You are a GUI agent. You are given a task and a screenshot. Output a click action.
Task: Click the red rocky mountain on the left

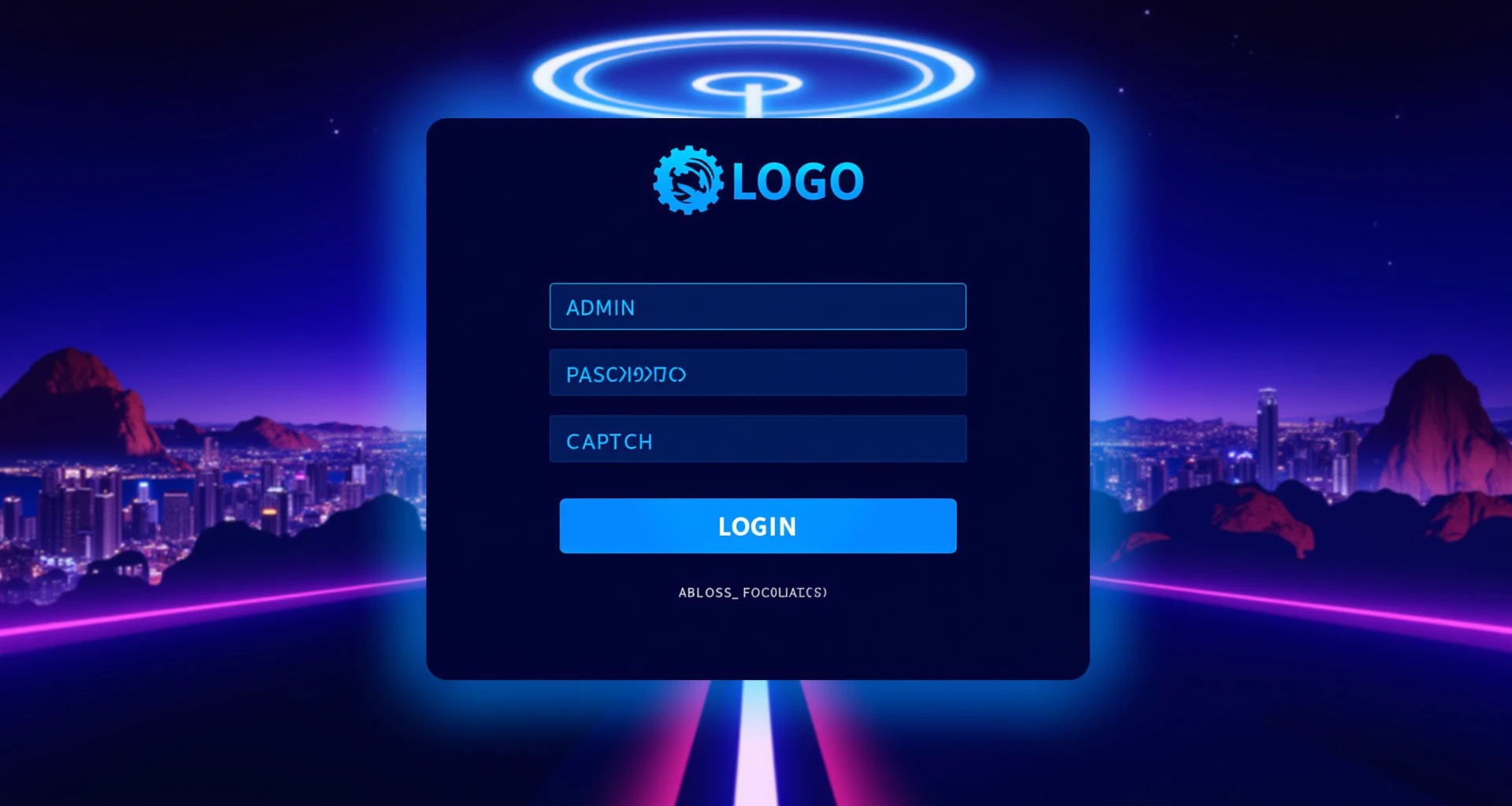point(79,401)
